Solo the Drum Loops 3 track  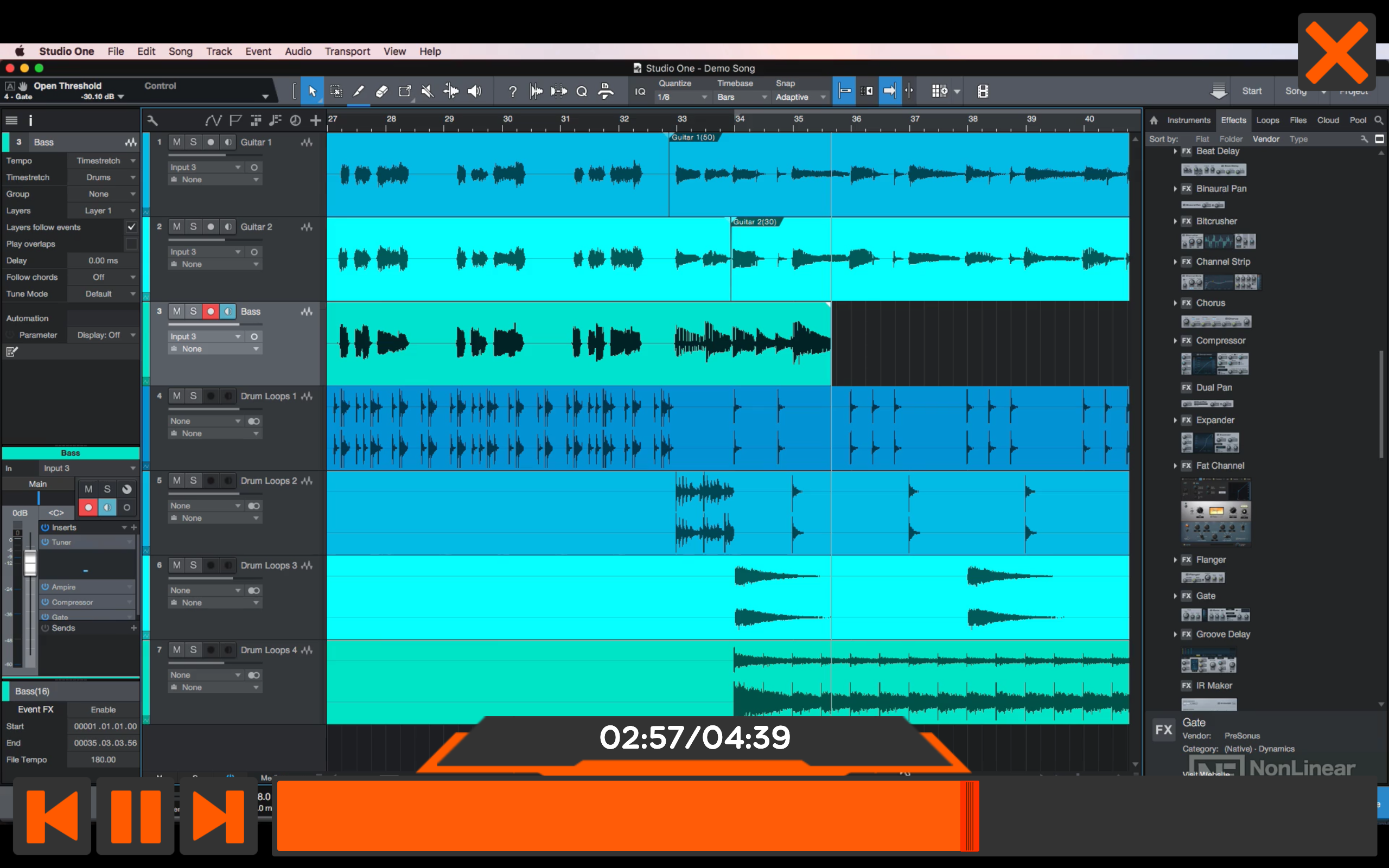[x=193, y=565]
